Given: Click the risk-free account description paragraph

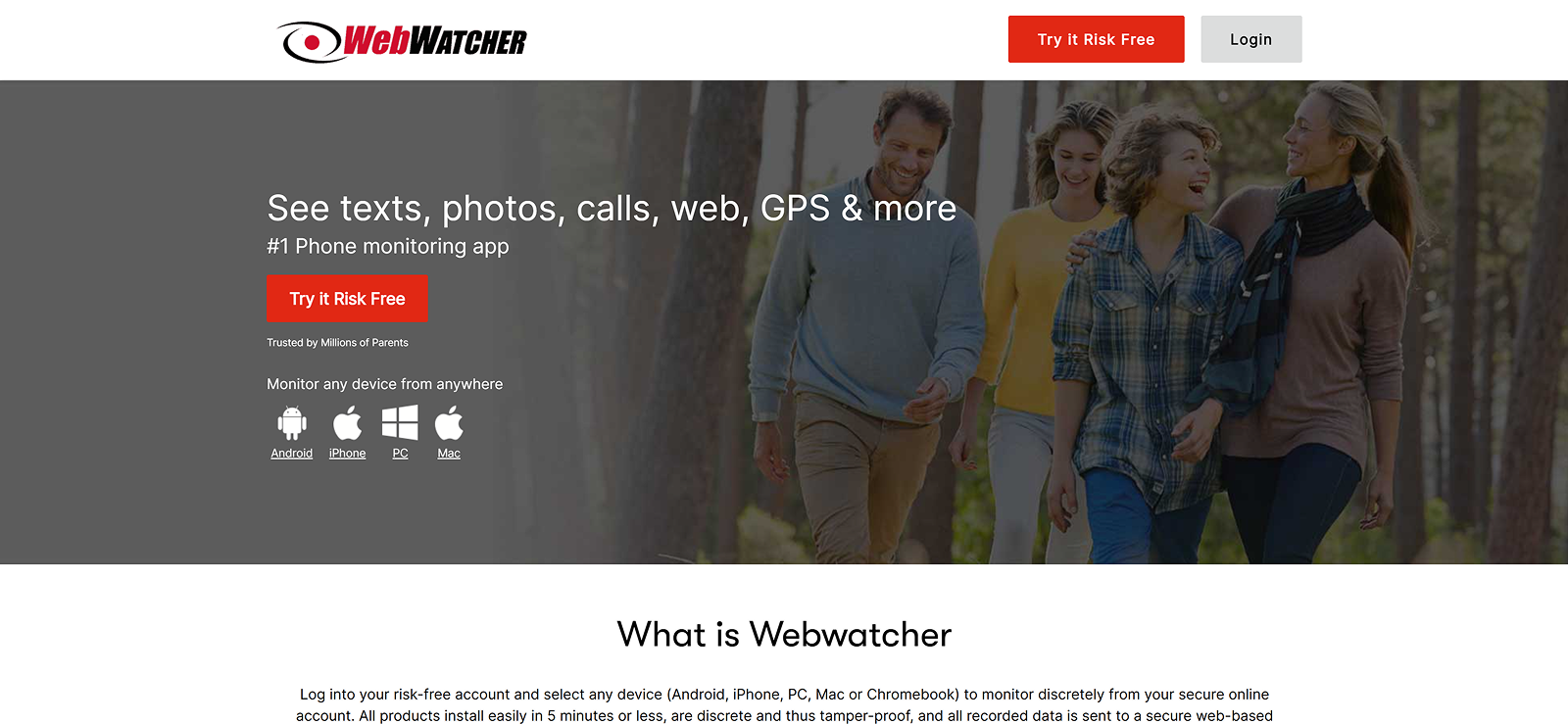Looking at the screenshot, I should click(784, 705).
